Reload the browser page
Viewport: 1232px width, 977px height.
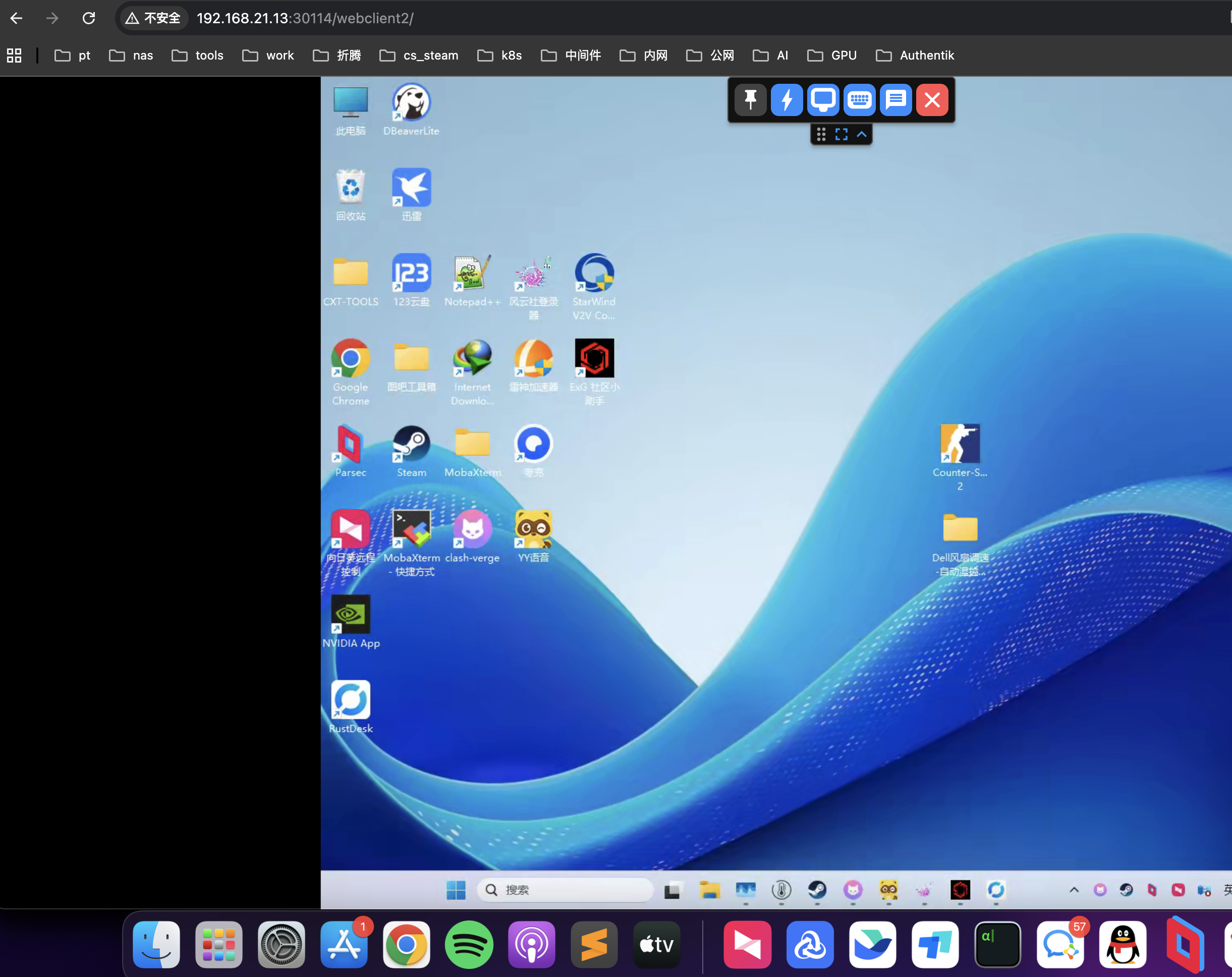(89, 18)
